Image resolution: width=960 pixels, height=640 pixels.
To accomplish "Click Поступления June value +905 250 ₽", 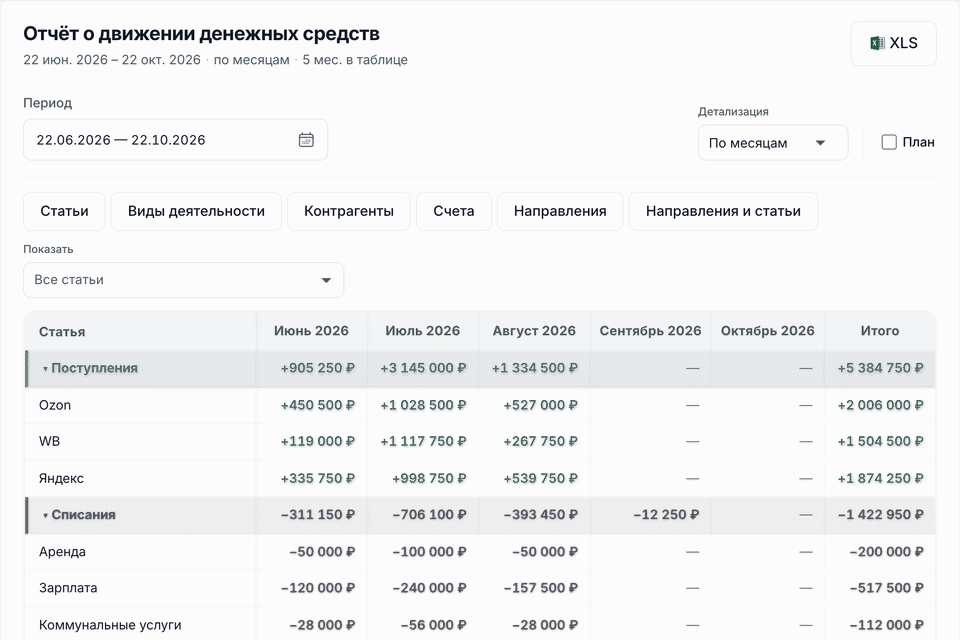I will click(318, 368).
